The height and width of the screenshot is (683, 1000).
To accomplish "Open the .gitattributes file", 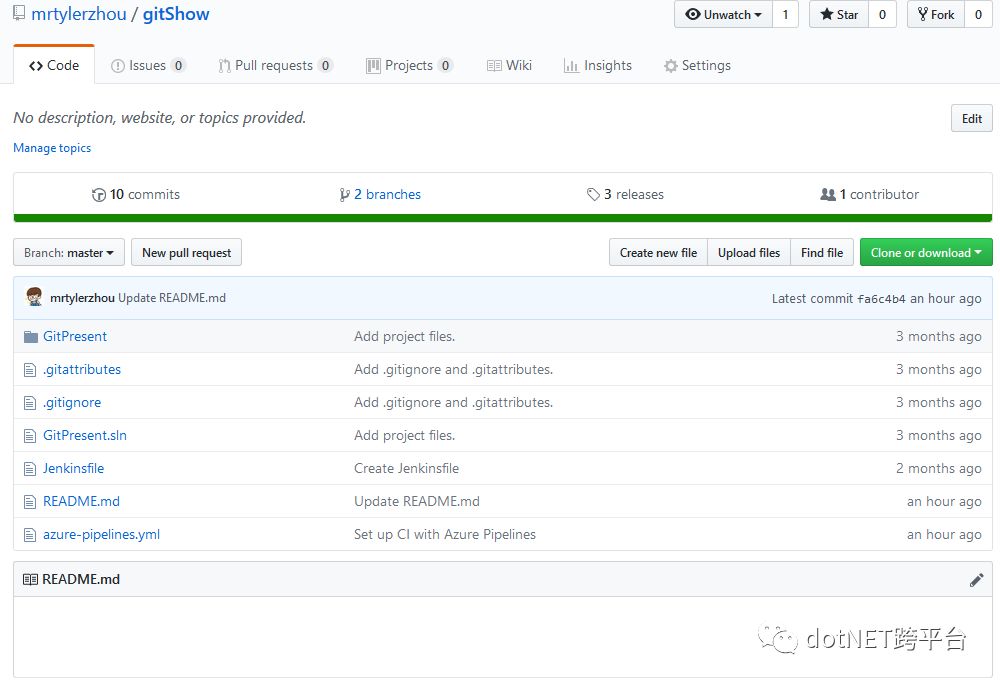I will (x=82, y=370).
